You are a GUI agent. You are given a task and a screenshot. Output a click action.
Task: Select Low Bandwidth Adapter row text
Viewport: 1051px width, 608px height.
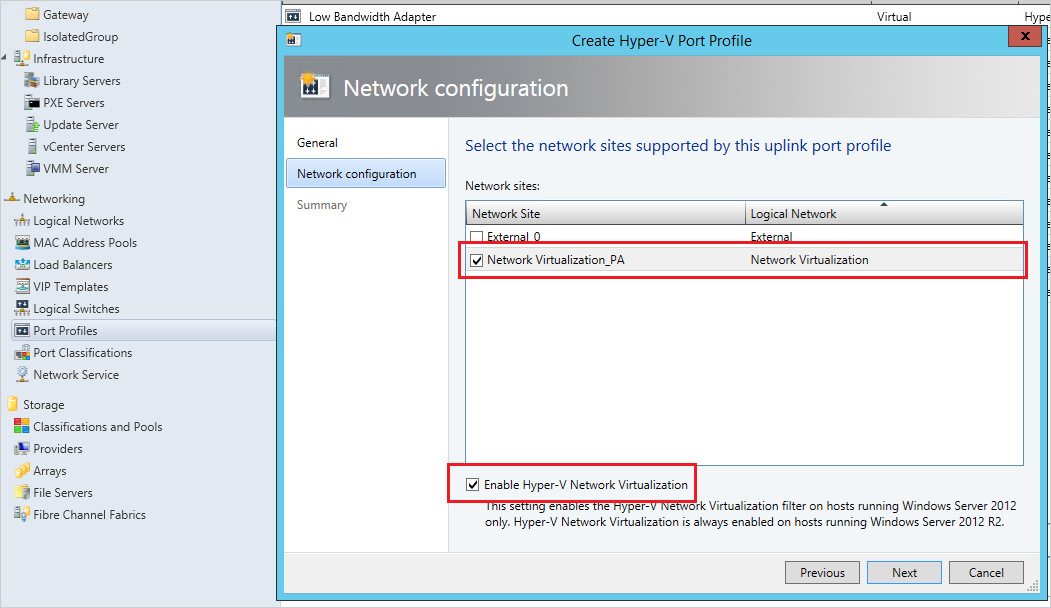coord(372,17)
